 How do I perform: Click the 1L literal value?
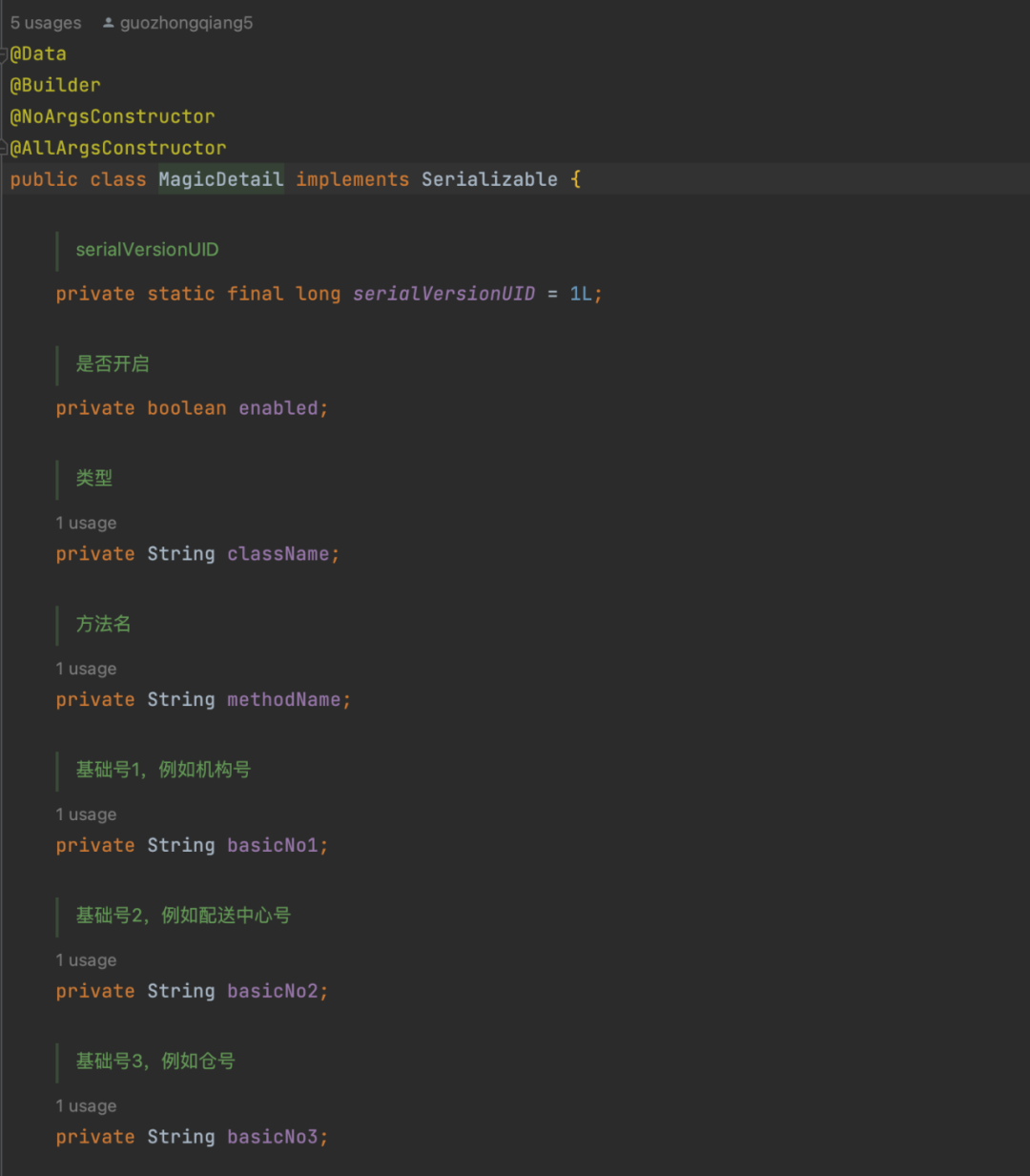[x=581, y=294]
